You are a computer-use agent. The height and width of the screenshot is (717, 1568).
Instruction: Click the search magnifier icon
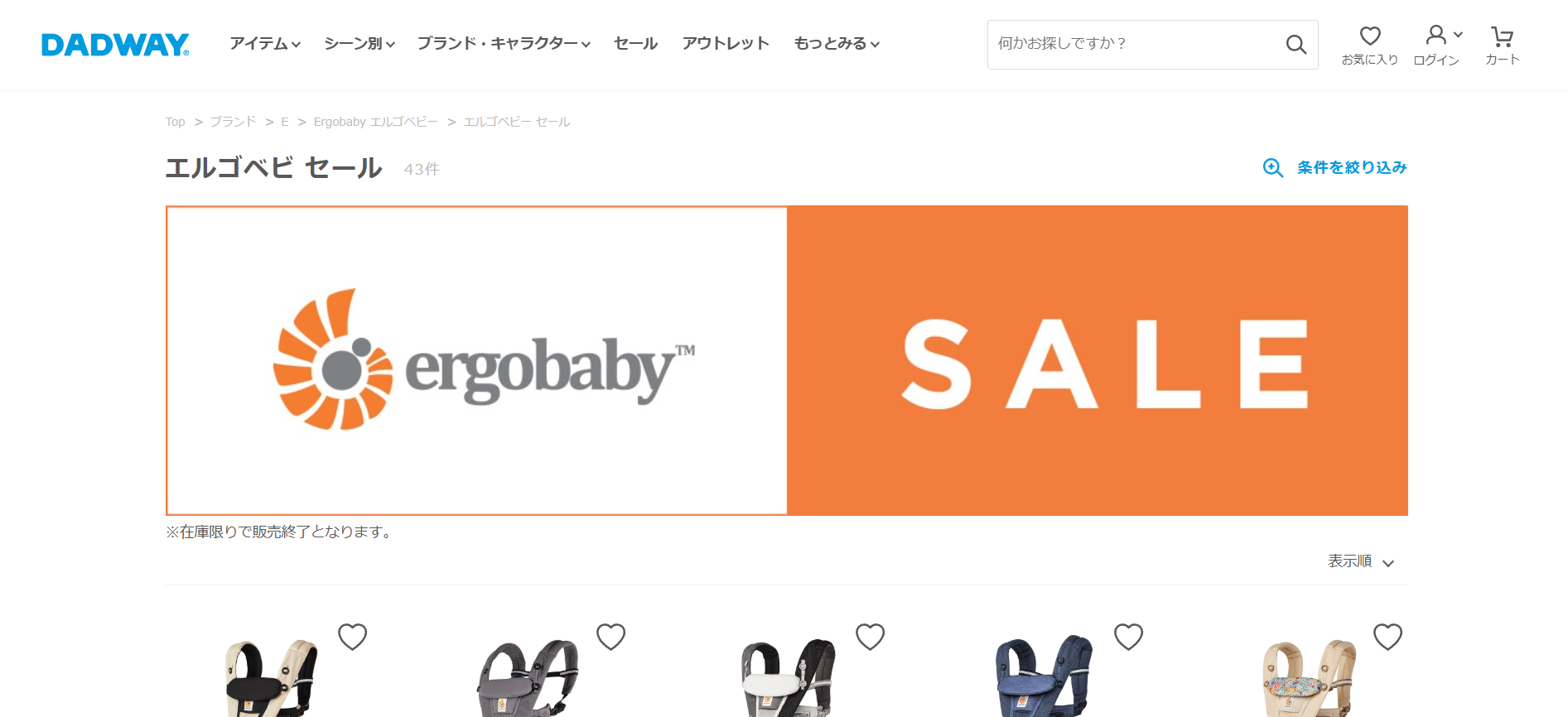click(x=1296, y=45)
